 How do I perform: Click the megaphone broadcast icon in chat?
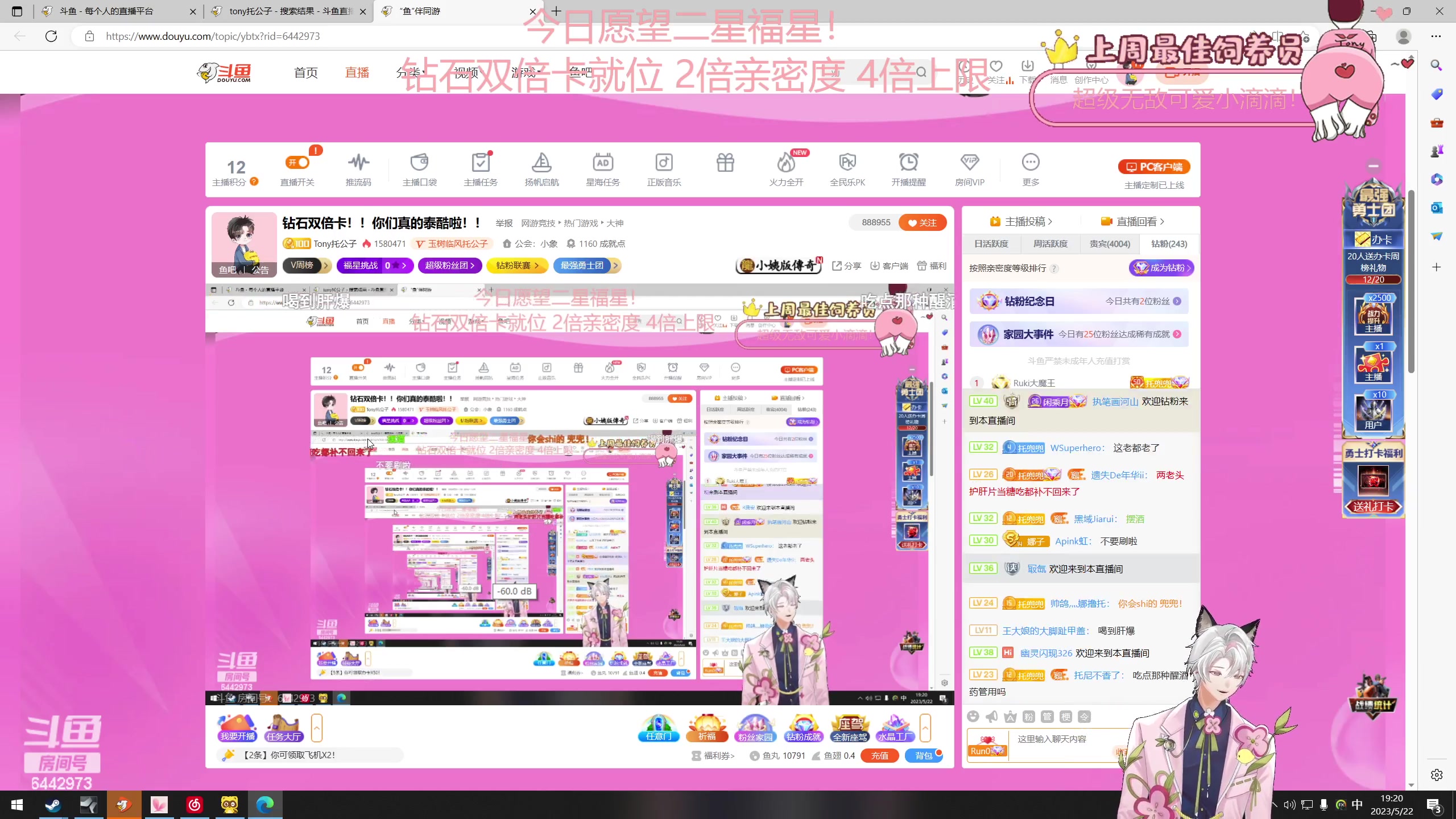tap(991, 716)
